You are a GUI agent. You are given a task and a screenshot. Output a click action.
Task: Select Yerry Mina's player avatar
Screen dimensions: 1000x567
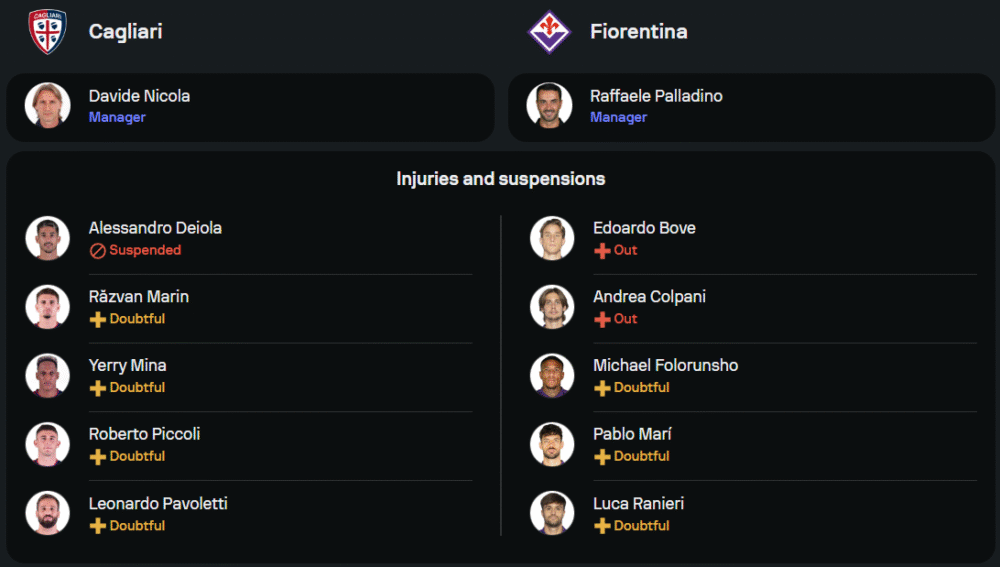[x=48, y=376]
